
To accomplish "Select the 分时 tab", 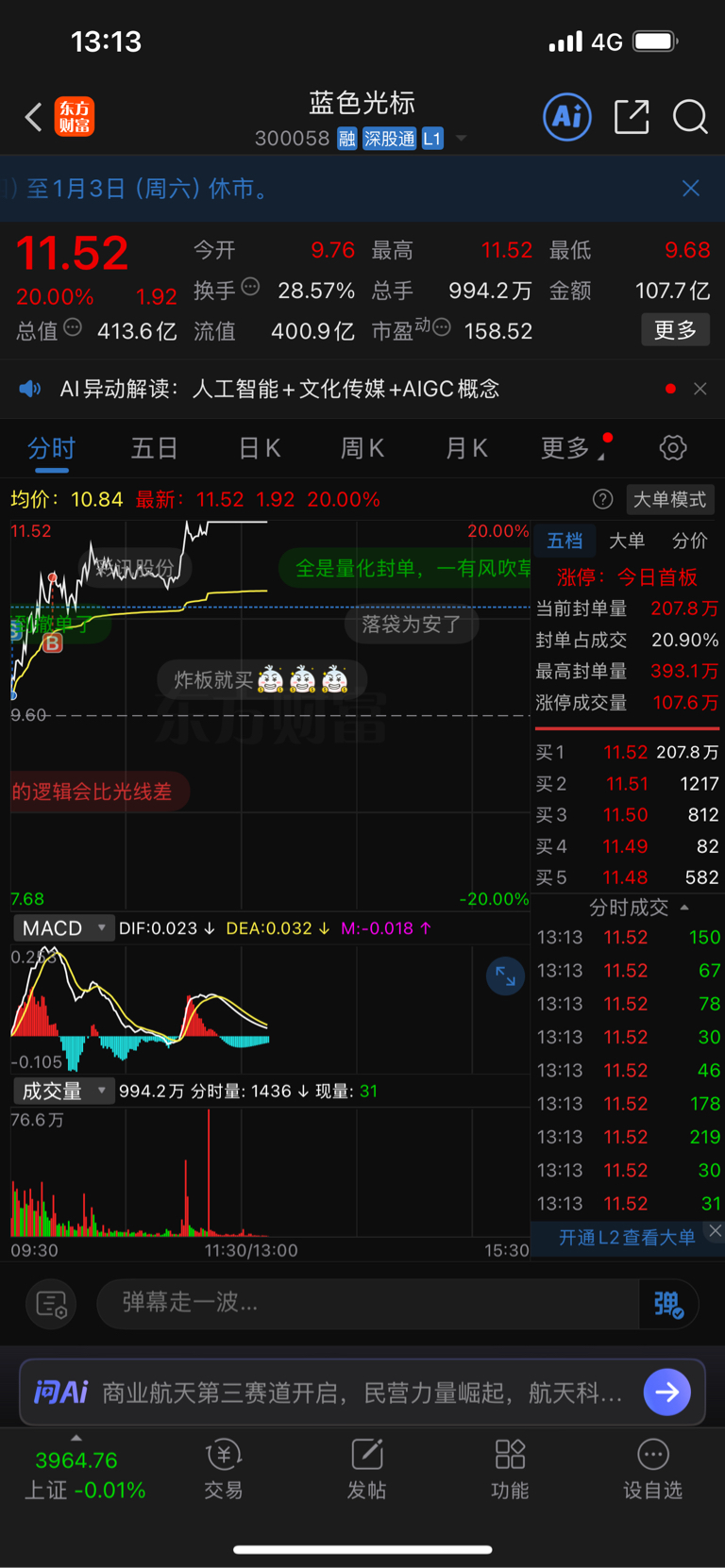I will [51, 447].
